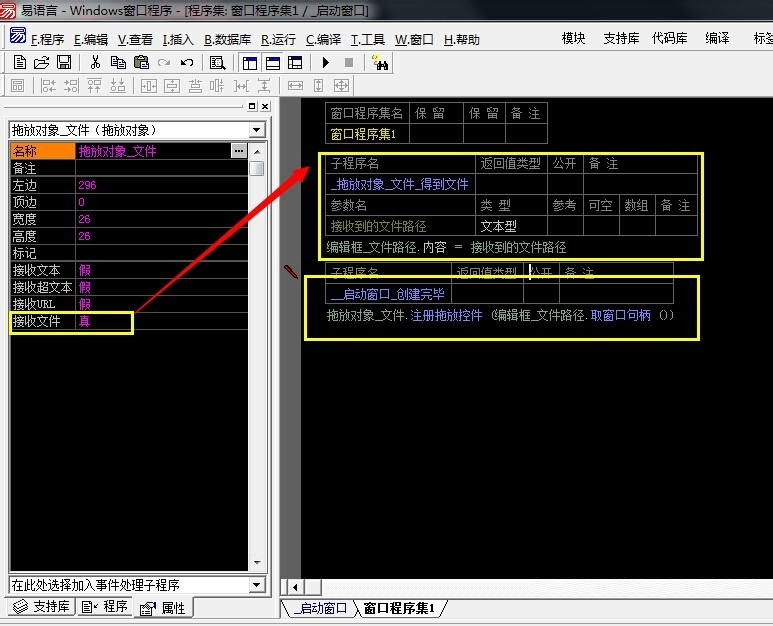The height and width of the screenshot is (626, 773).
Task: Click the Undo arrow icon
Action: tap(187, 63)
